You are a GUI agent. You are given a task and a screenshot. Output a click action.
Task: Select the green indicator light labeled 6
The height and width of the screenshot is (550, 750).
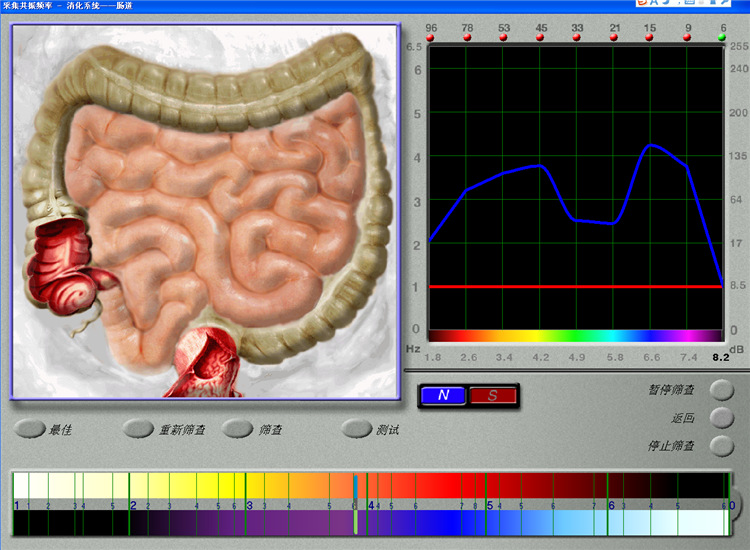[x=722, y=38]
